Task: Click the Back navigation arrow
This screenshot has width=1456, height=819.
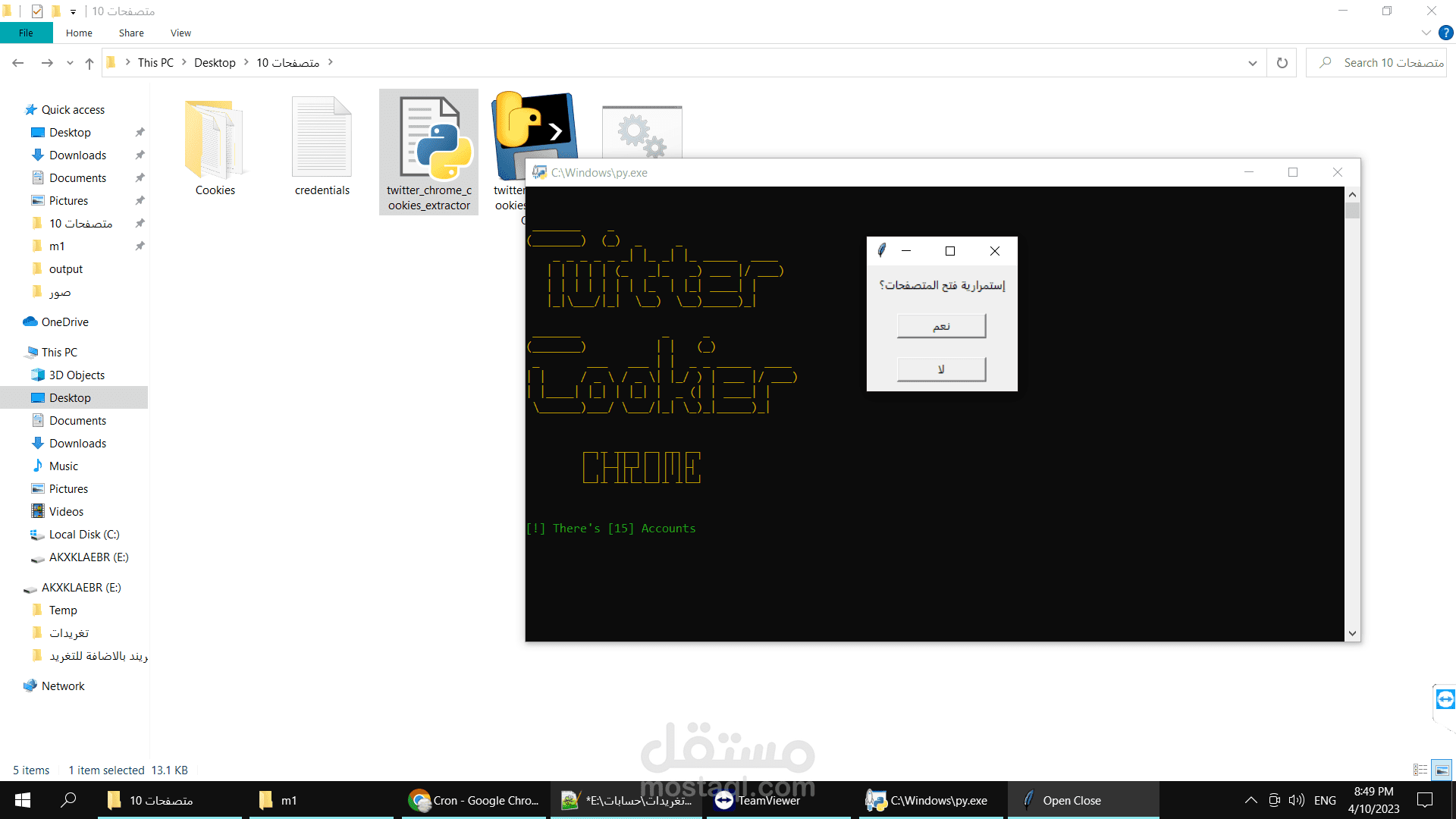Action: pos(18,63)
